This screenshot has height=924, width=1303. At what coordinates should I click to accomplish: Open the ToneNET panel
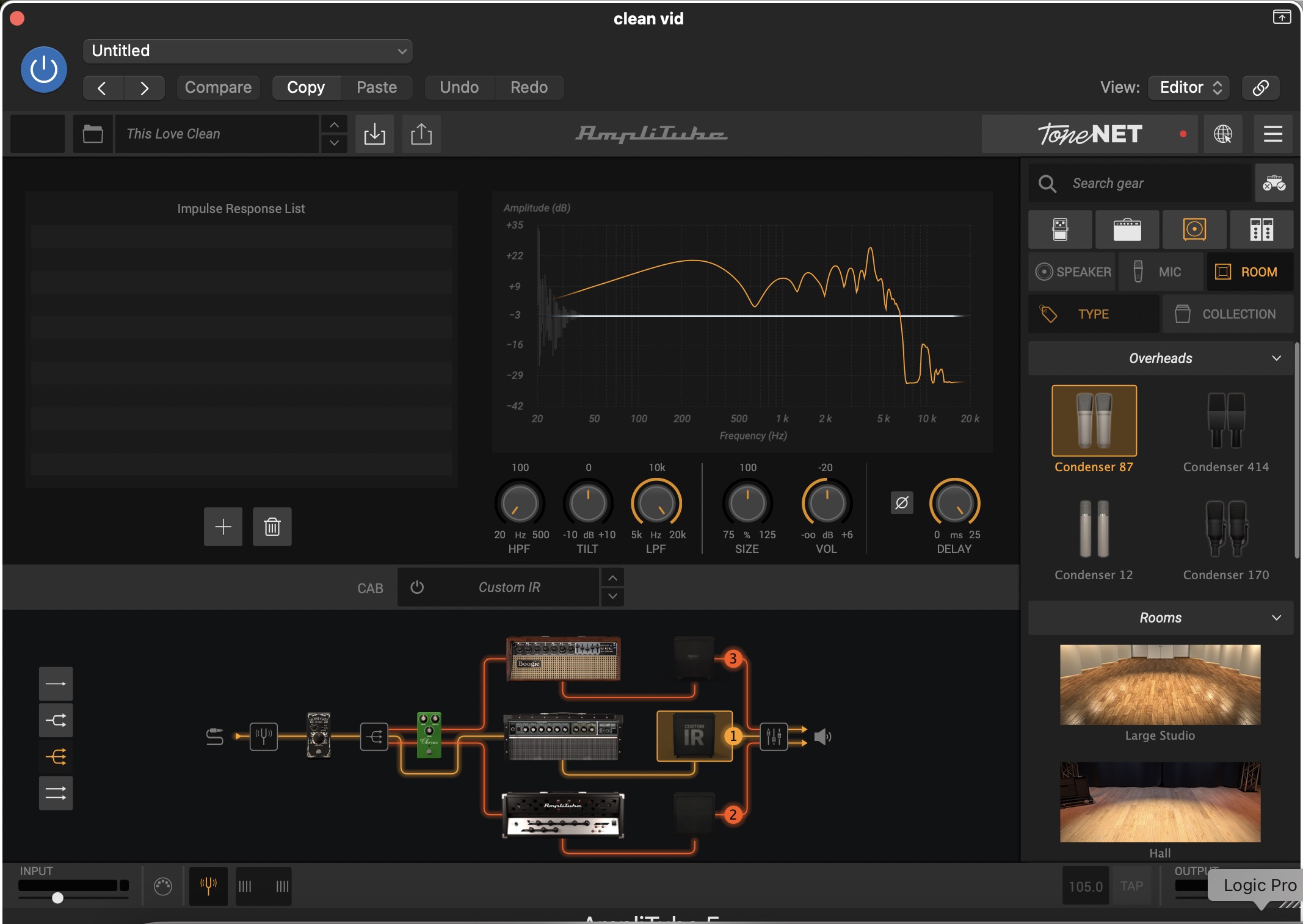tap(1091, 134)
